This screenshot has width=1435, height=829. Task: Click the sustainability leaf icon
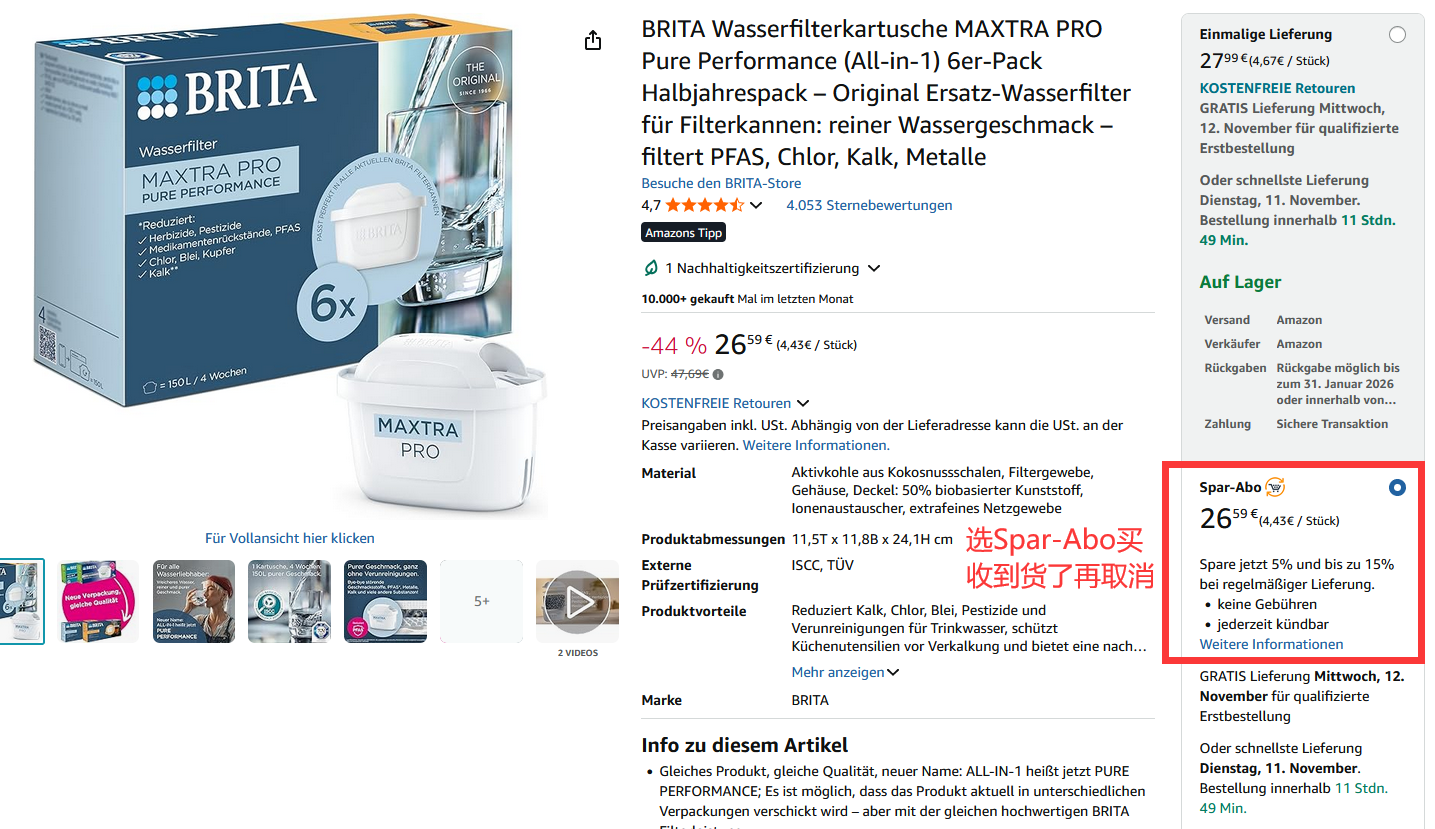[651, 268]
